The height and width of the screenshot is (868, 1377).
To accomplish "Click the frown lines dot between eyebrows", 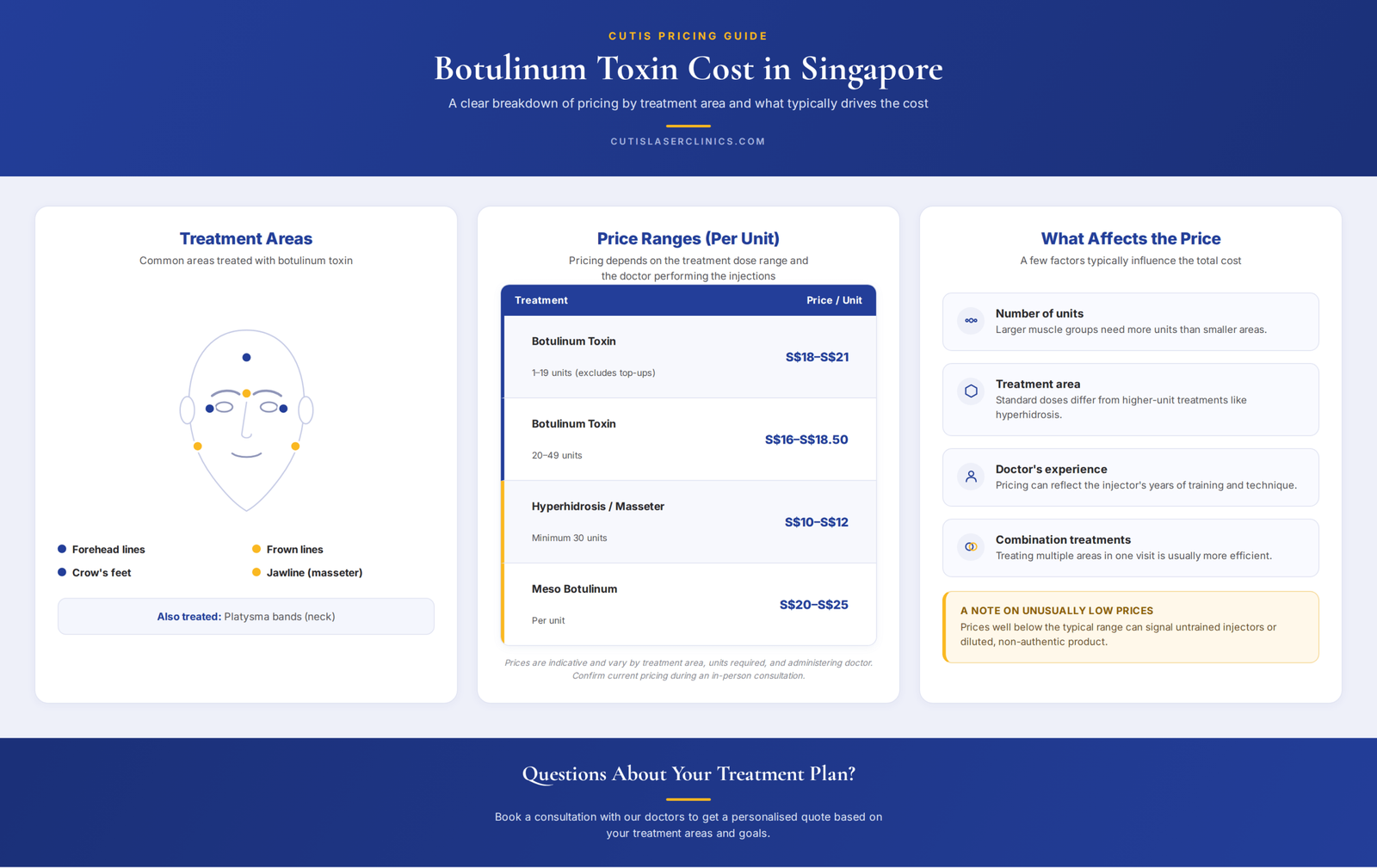I will [246, 393].
